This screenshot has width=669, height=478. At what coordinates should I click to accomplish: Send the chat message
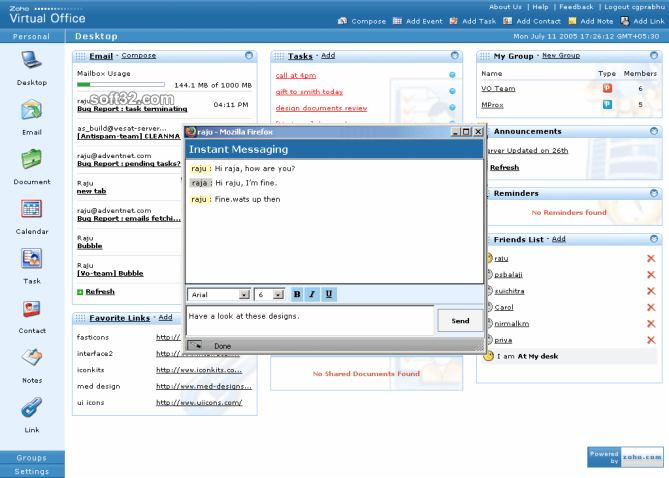460,321
